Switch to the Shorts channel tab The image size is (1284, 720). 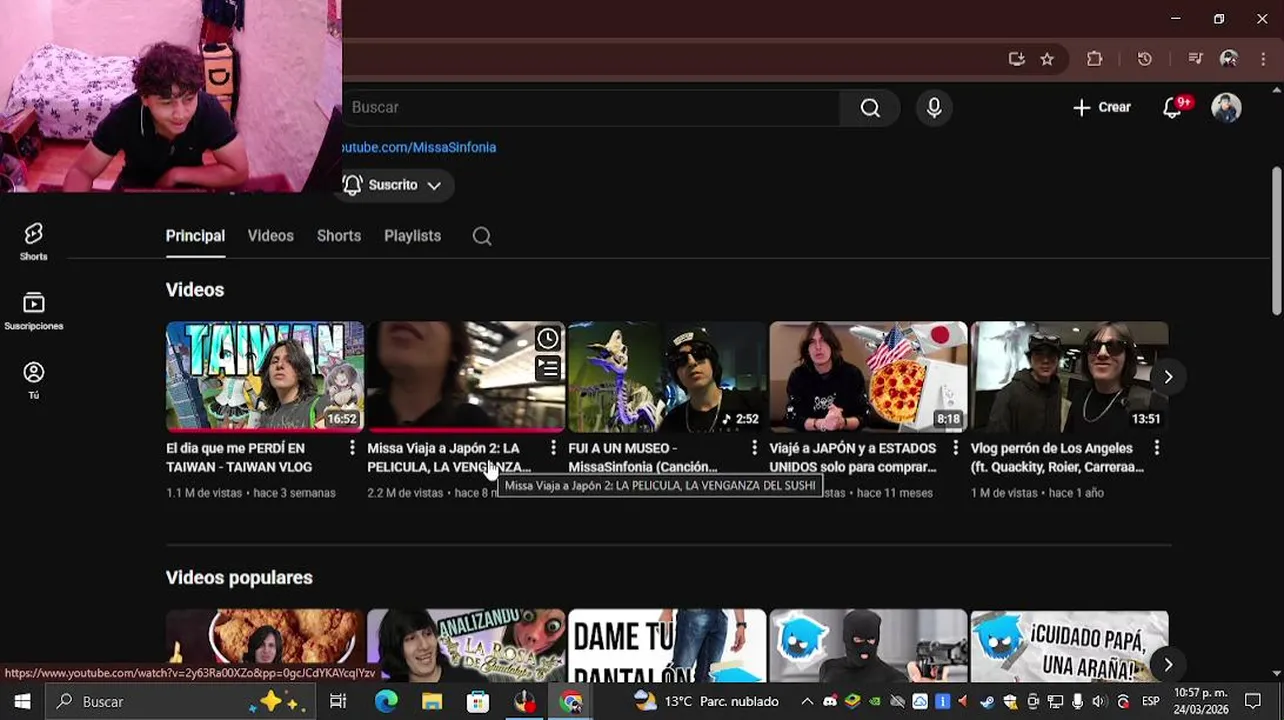coord(339,236)
